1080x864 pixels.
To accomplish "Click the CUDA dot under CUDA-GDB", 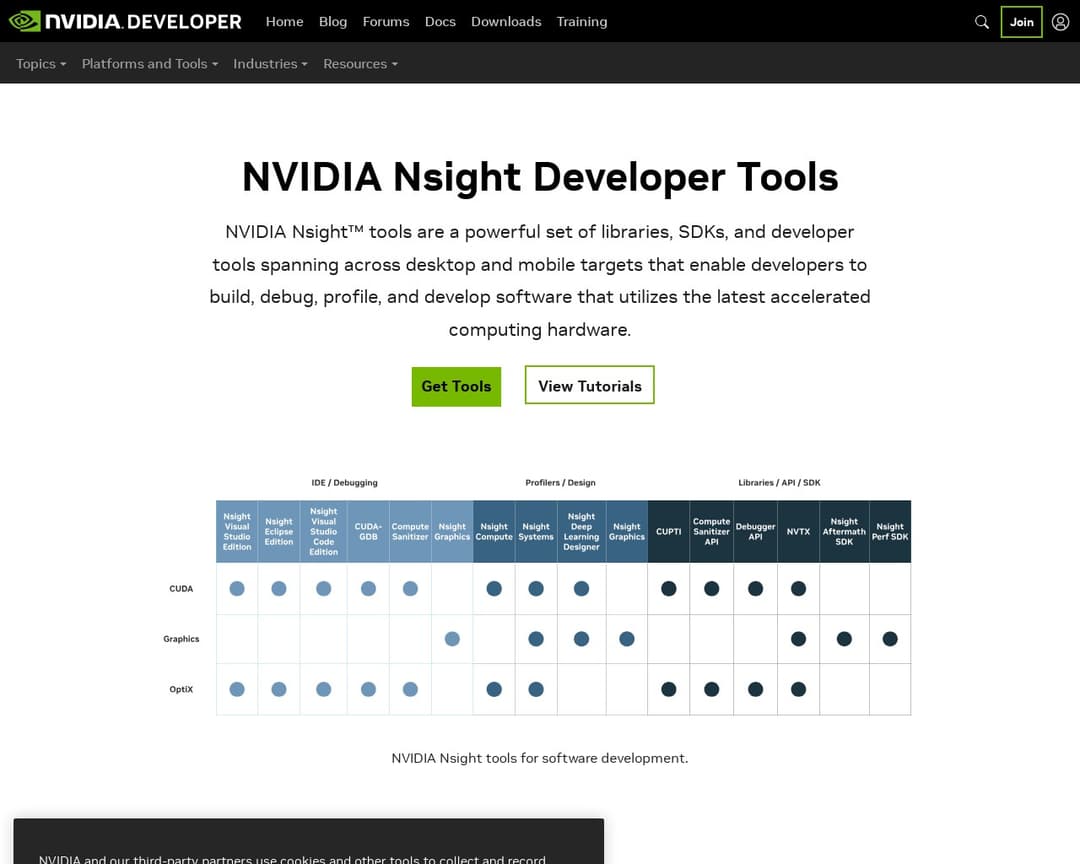I will click(x=368, y=588).
